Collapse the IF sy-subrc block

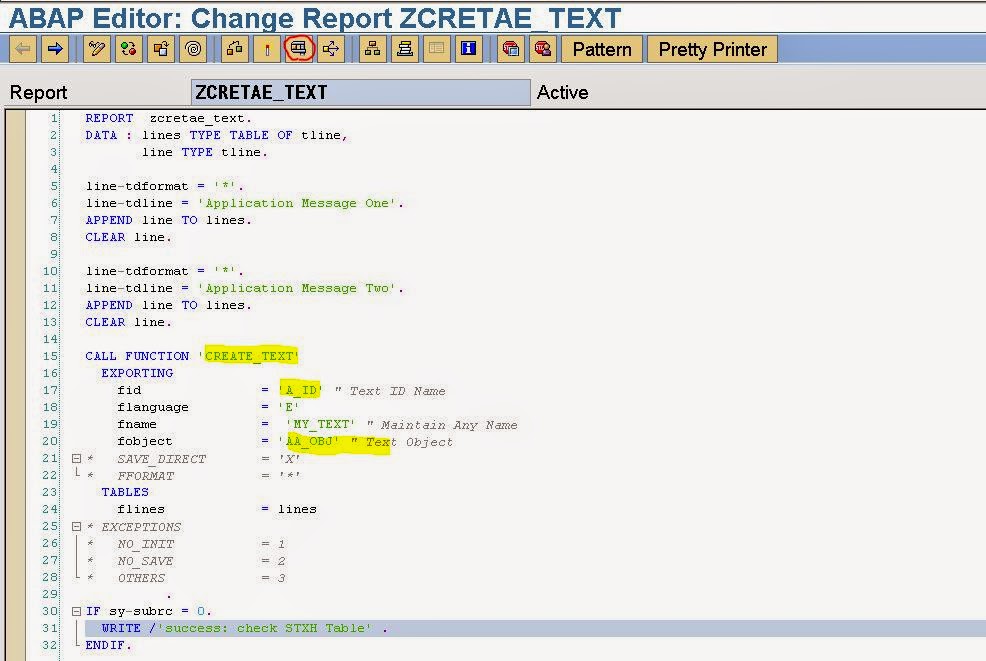tap(77, 610)
